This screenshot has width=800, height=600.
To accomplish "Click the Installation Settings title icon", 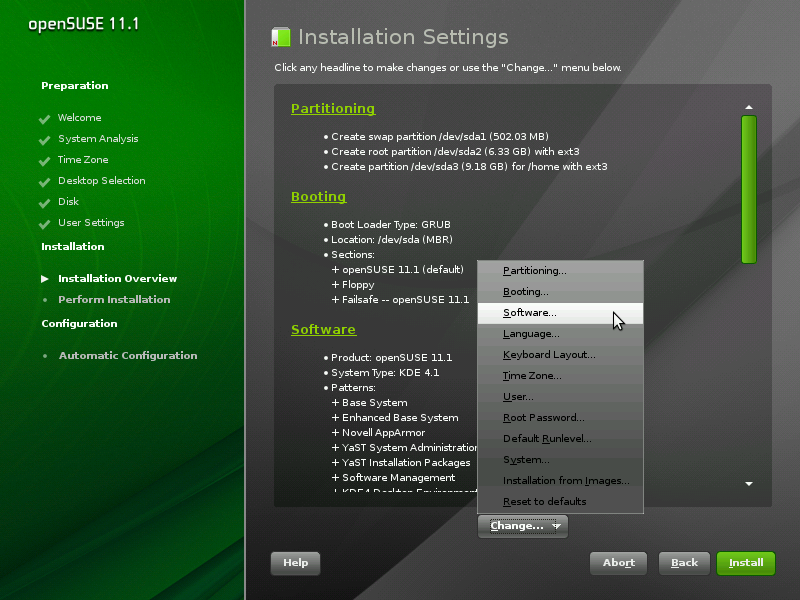I will (281, 37).
